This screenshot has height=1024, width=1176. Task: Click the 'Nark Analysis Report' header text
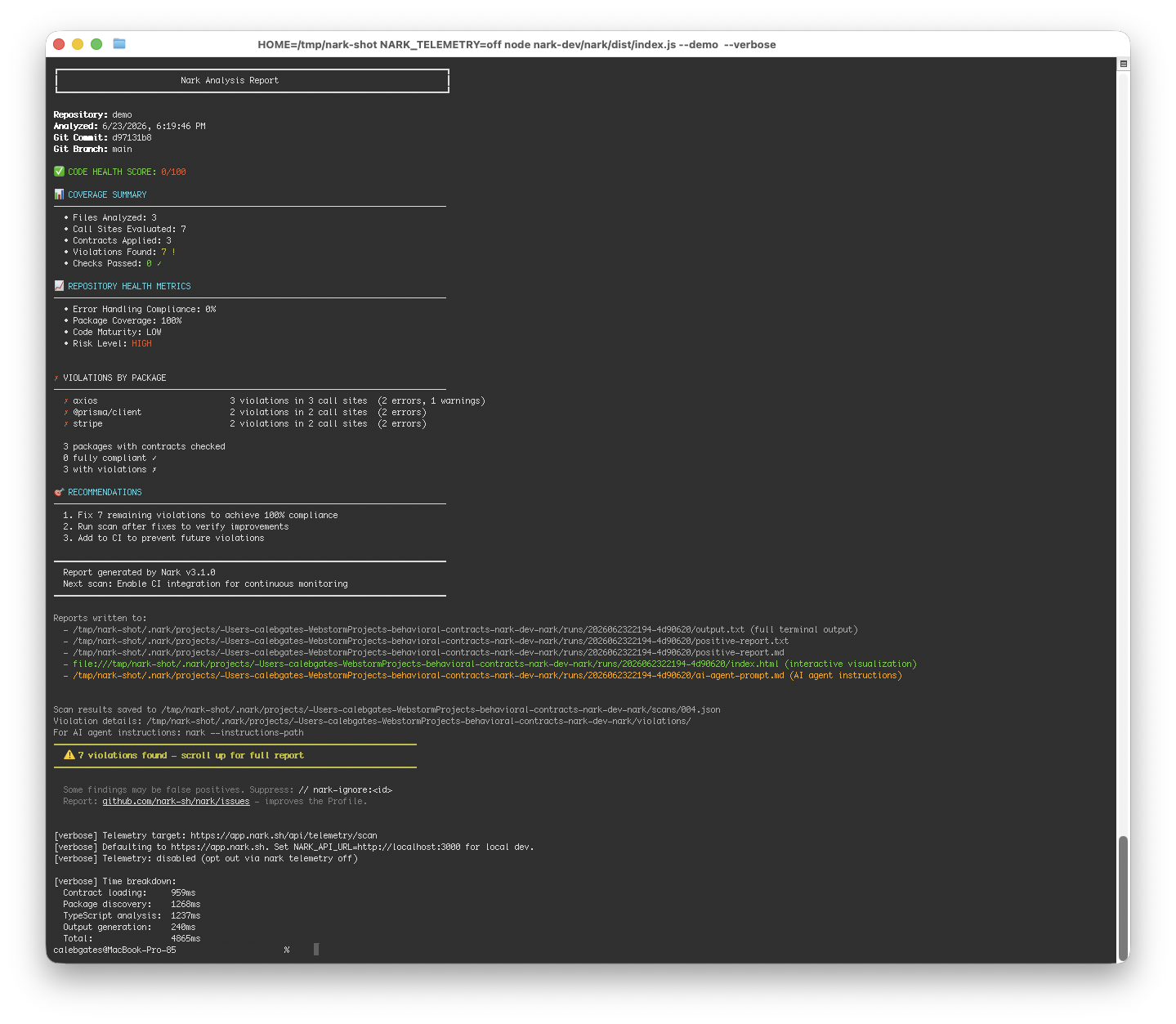pyautogui.click(x=230, y=81)
